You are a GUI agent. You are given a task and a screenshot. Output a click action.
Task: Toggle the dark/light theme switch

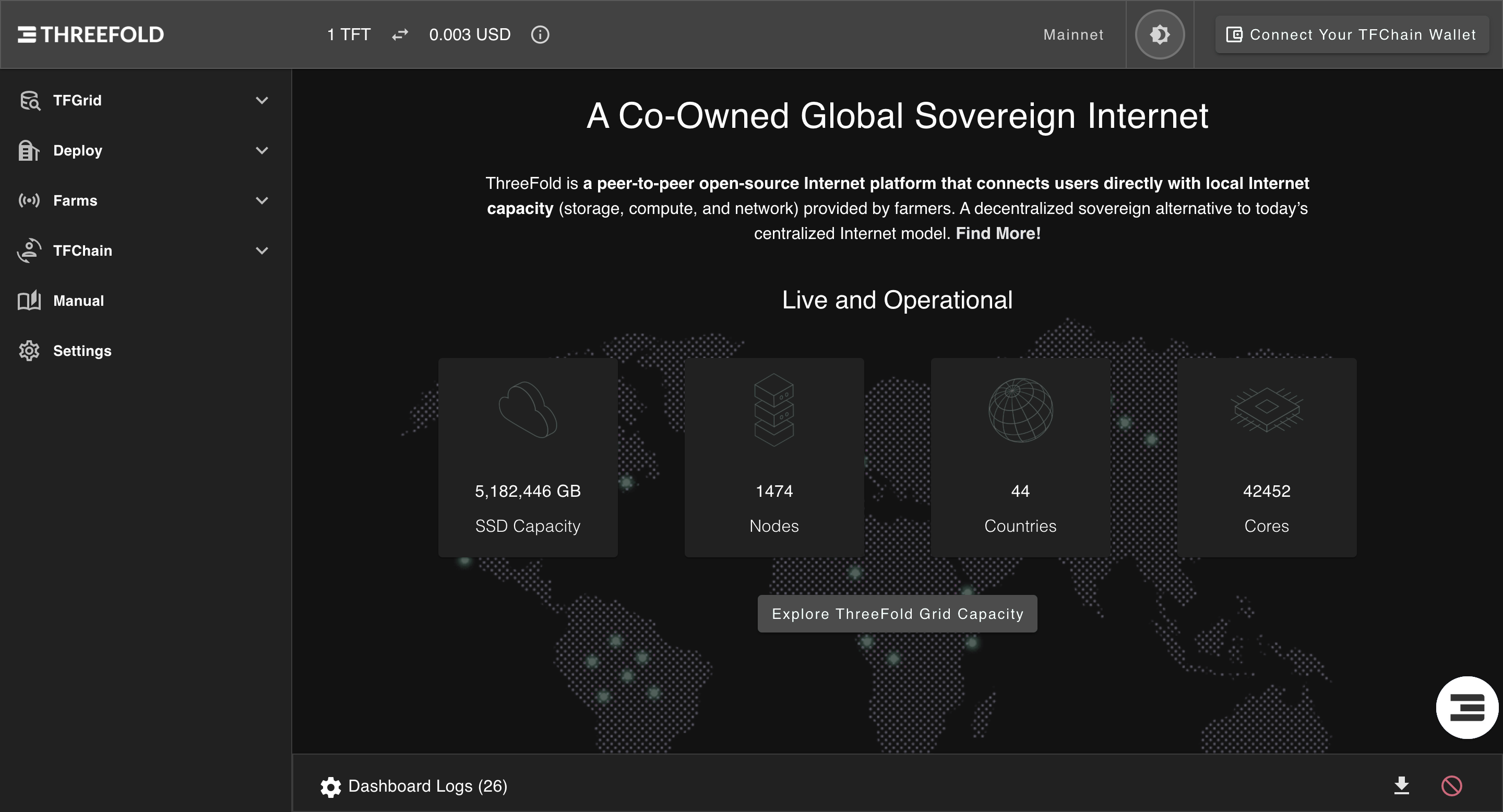point(1159,34)
